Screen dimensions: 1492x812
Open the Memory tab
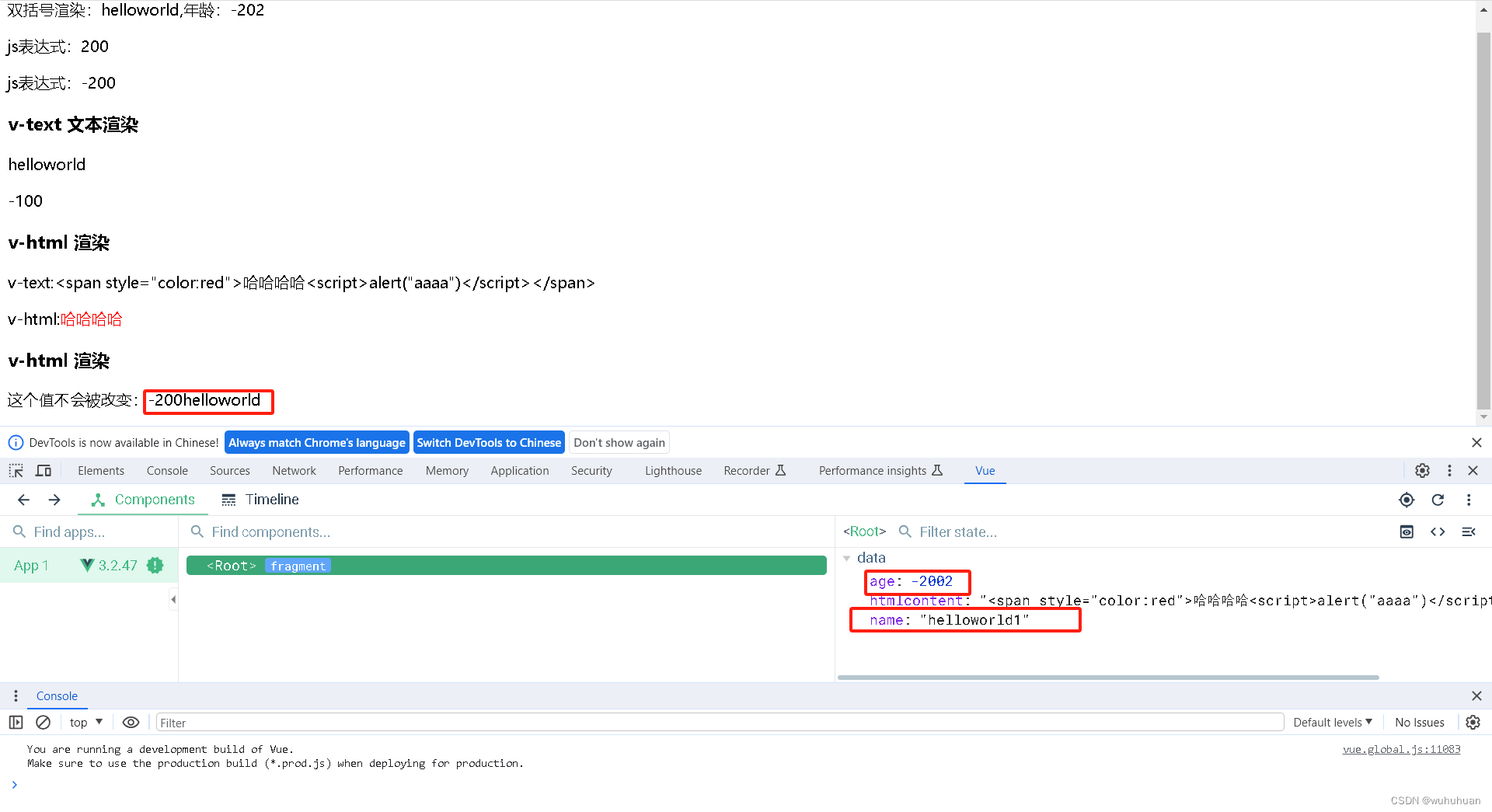click(447, 471)
